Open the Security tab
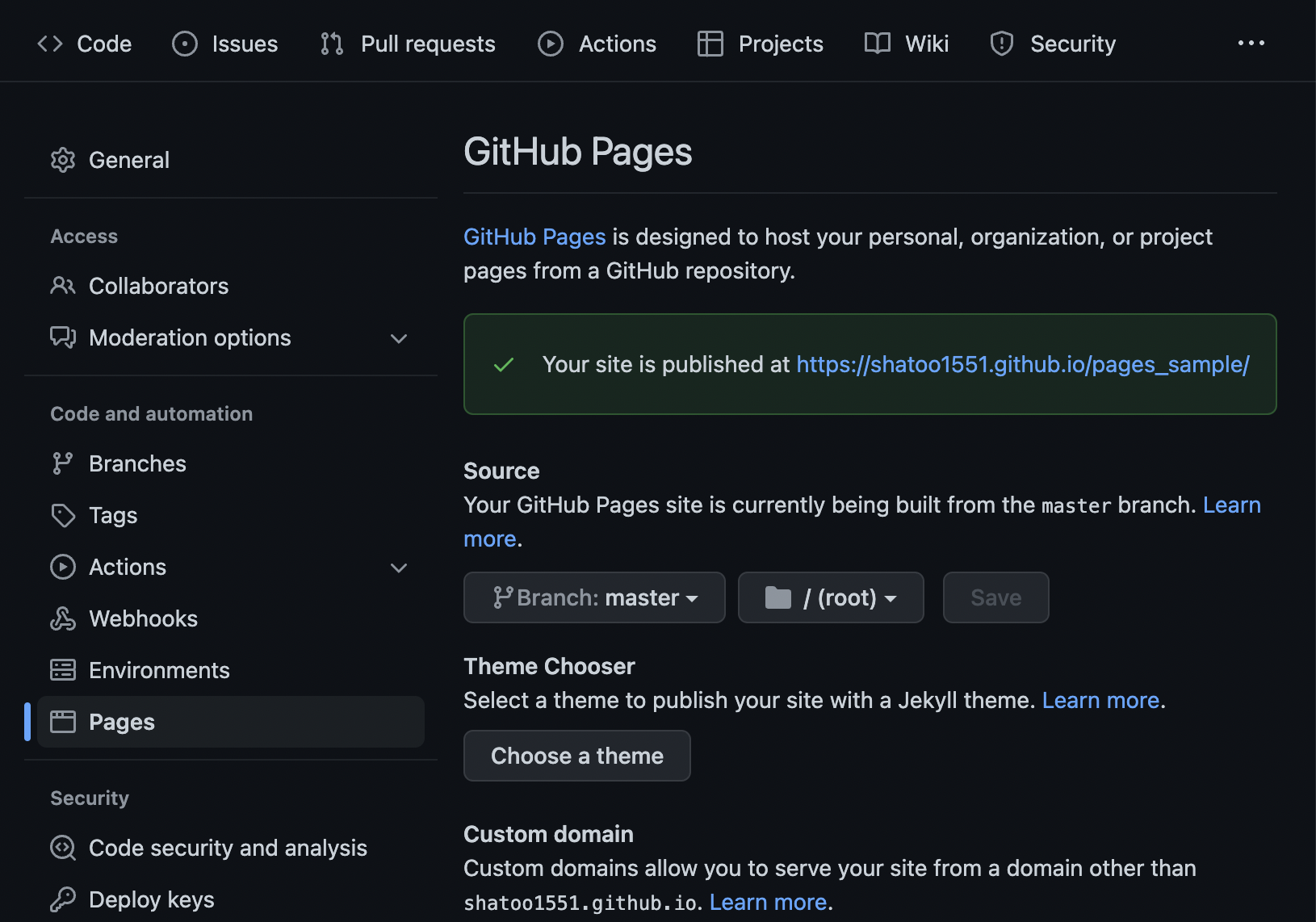 1054,44
